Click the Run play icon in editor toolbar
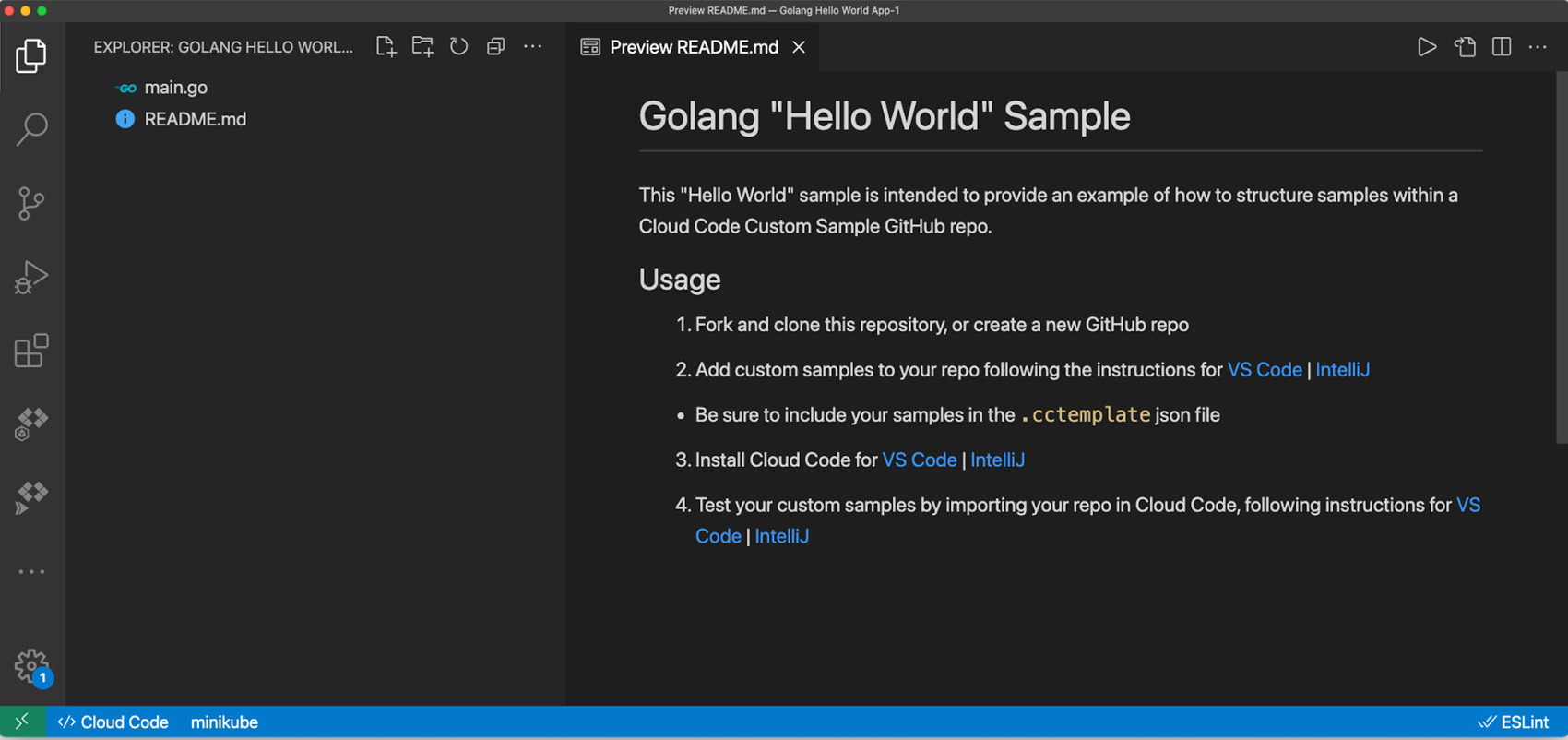Screen dimensions: 1568x740 click(1427, 47)
